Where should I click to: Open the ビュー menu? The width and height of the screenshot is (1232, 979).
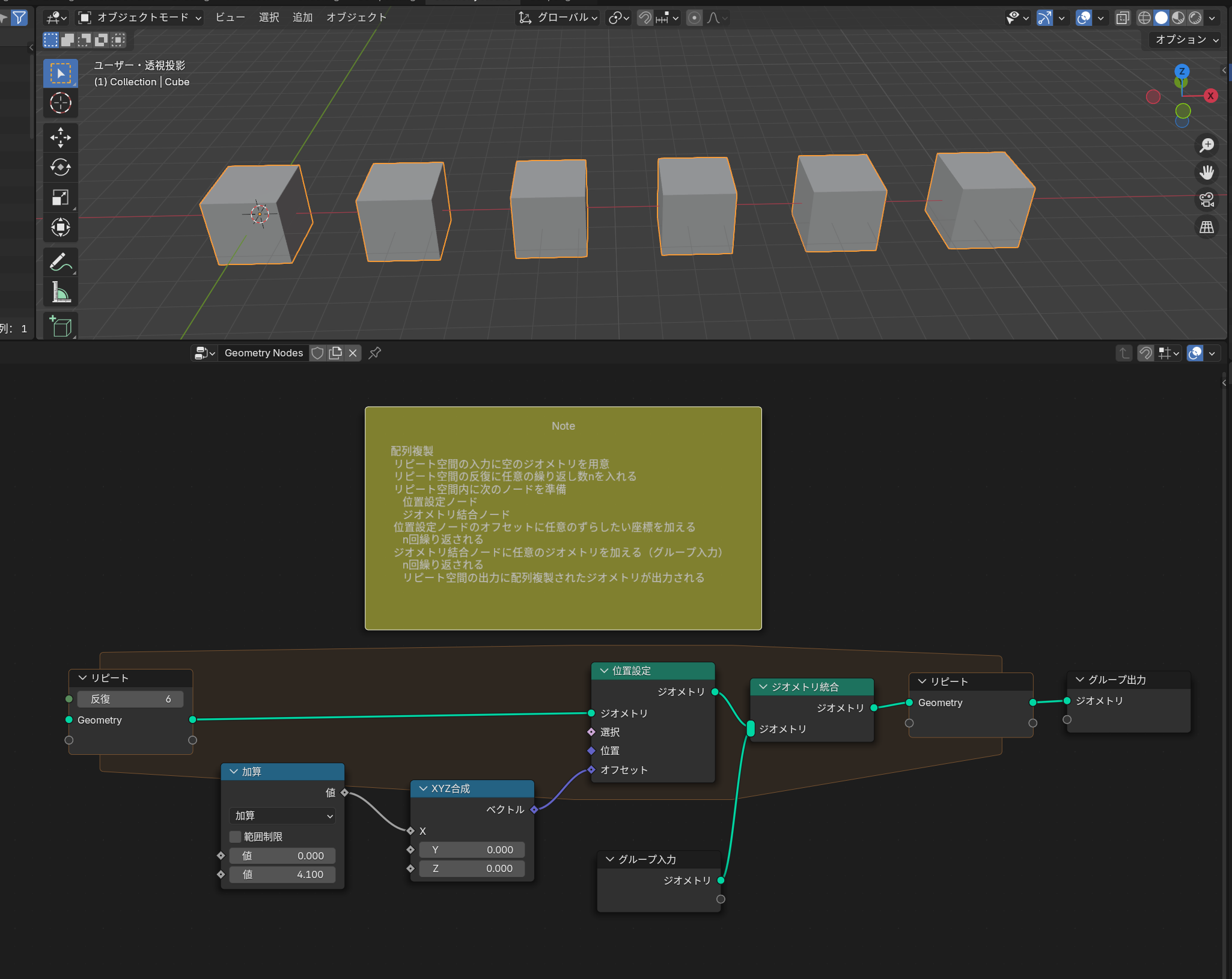point(230,17)
